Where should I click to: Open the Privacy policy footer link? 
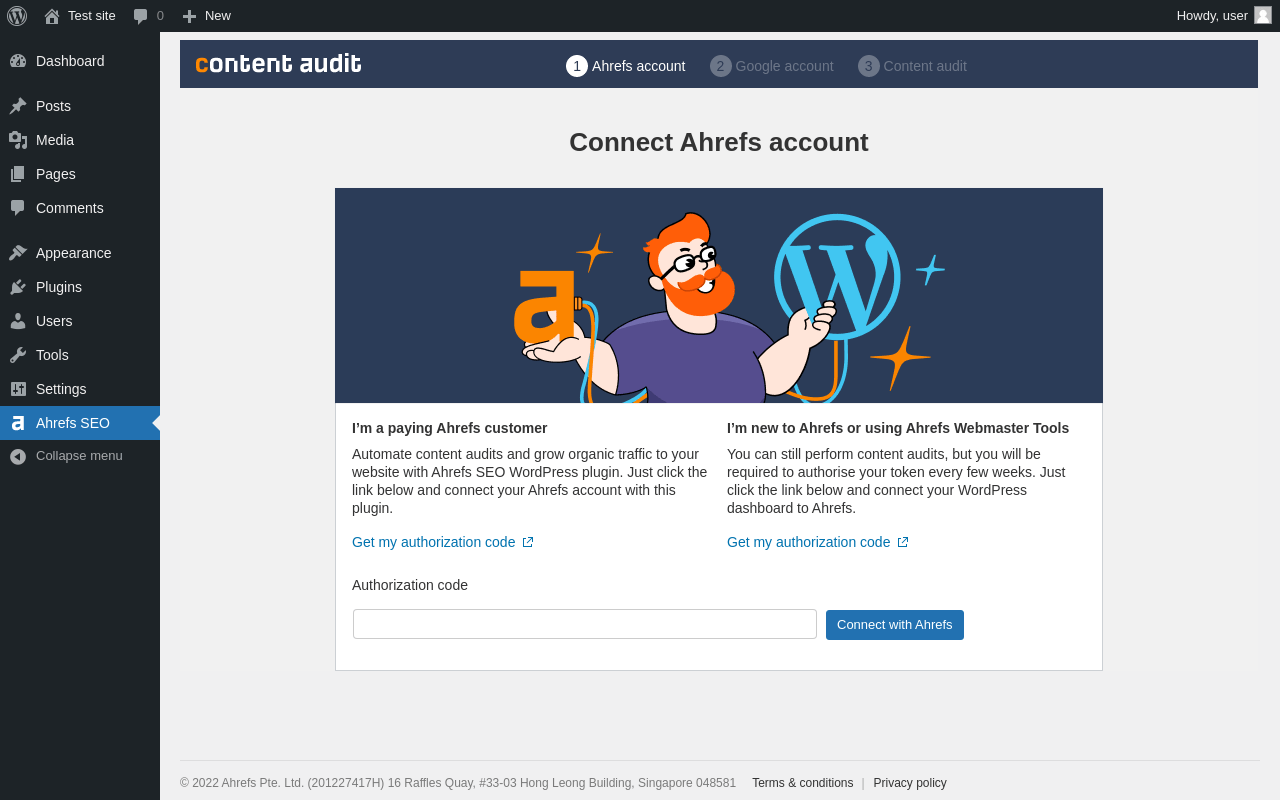(910, 783)
